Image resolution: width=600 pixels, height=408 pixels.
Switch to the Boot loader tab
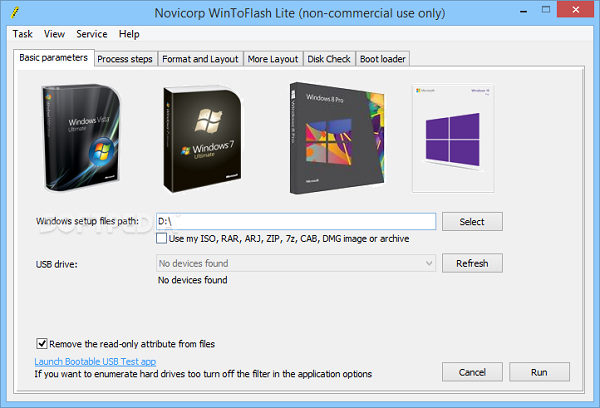383,59
